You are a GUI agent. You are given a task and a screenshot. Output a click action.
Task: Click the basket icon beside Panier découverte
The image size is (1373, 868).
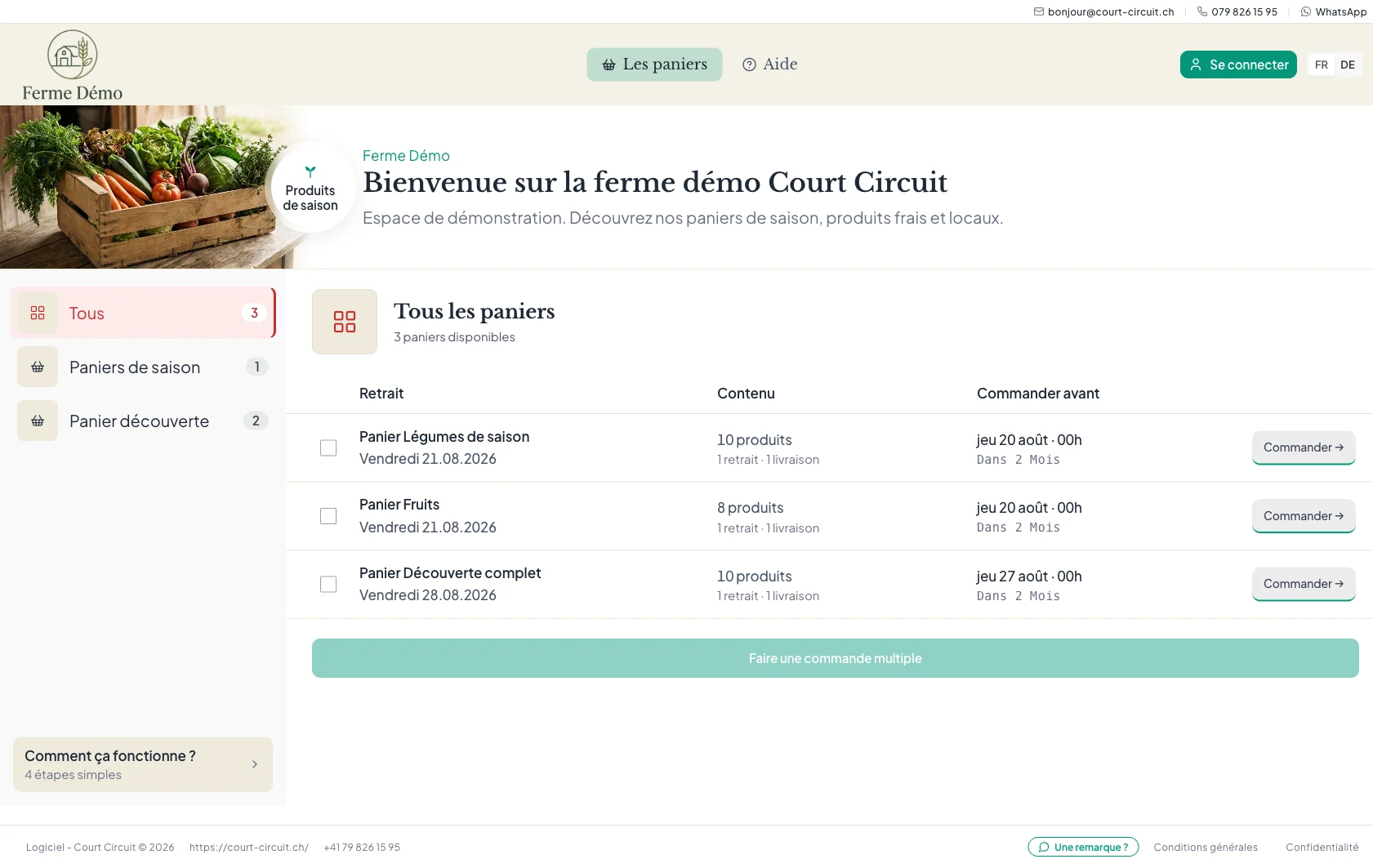click(x=38, y=421)
